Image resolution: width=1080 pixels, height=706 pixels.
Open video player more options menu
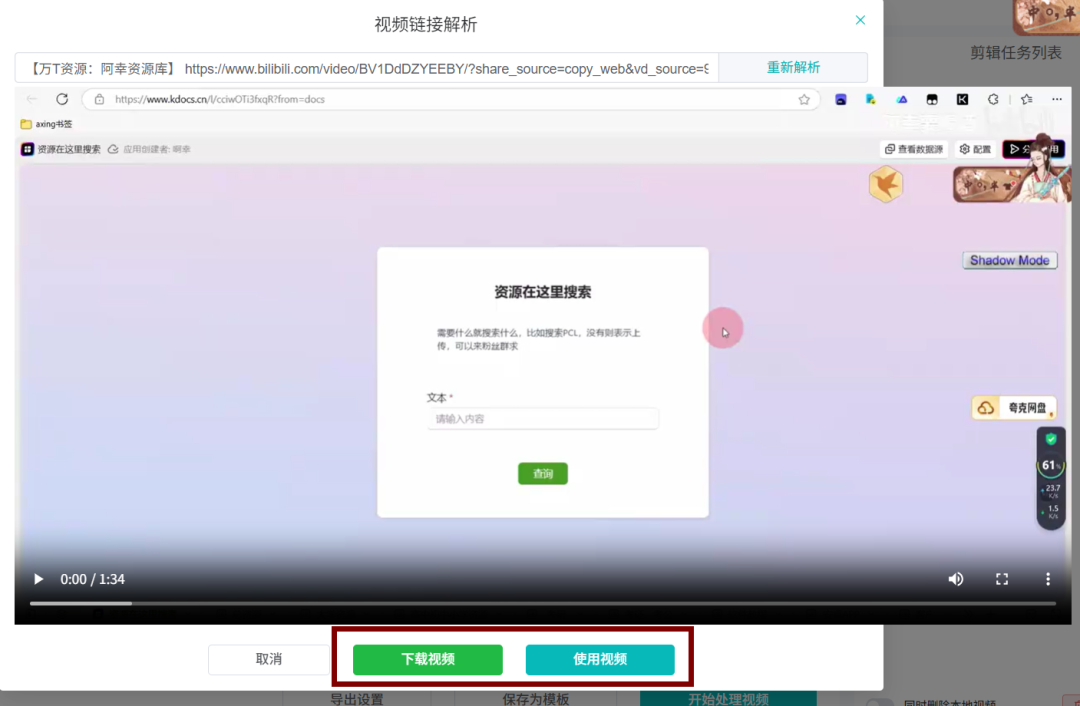(1048, 579)
